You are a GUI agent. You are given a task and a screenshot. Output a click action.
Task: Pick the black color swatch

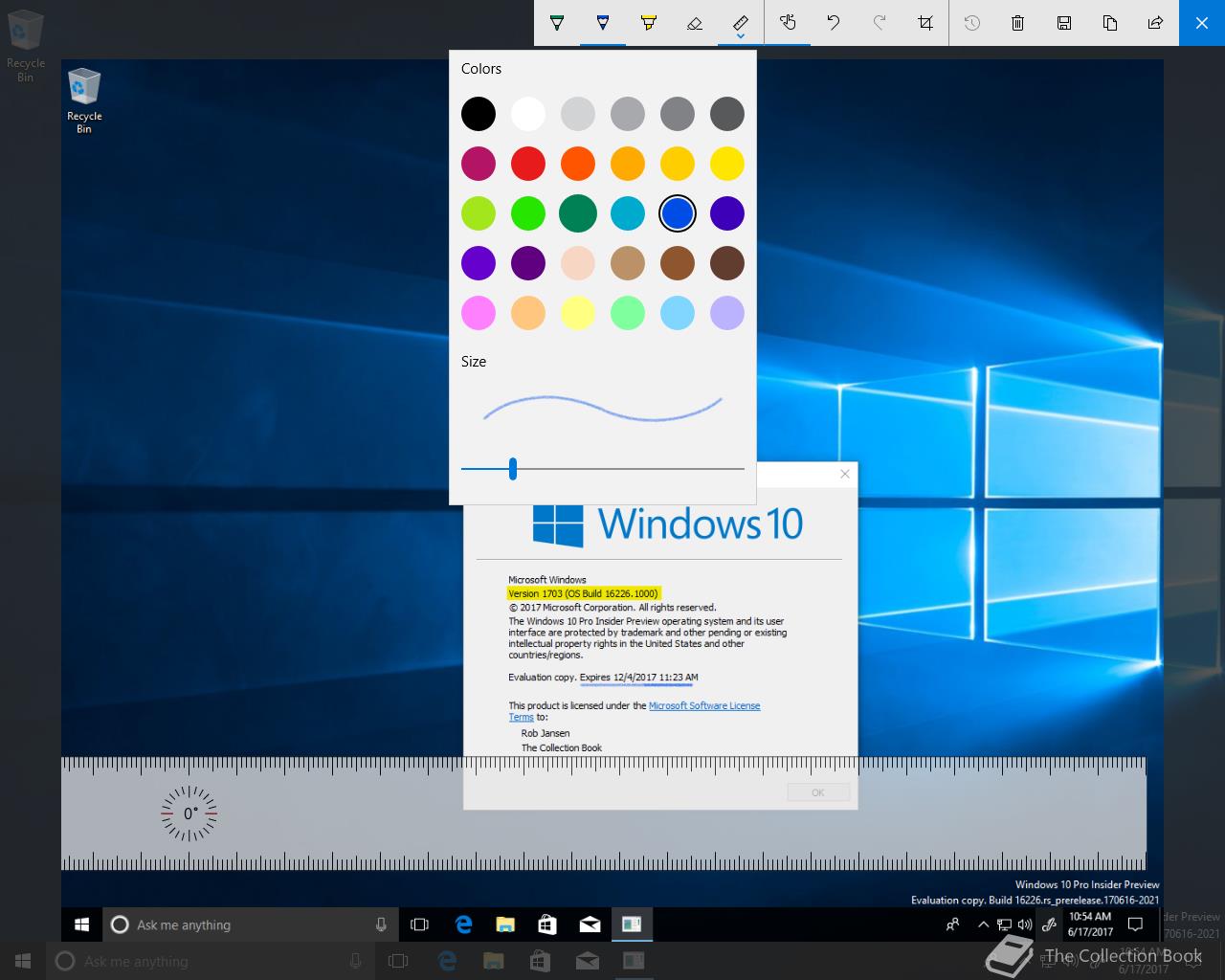point(479,114)
